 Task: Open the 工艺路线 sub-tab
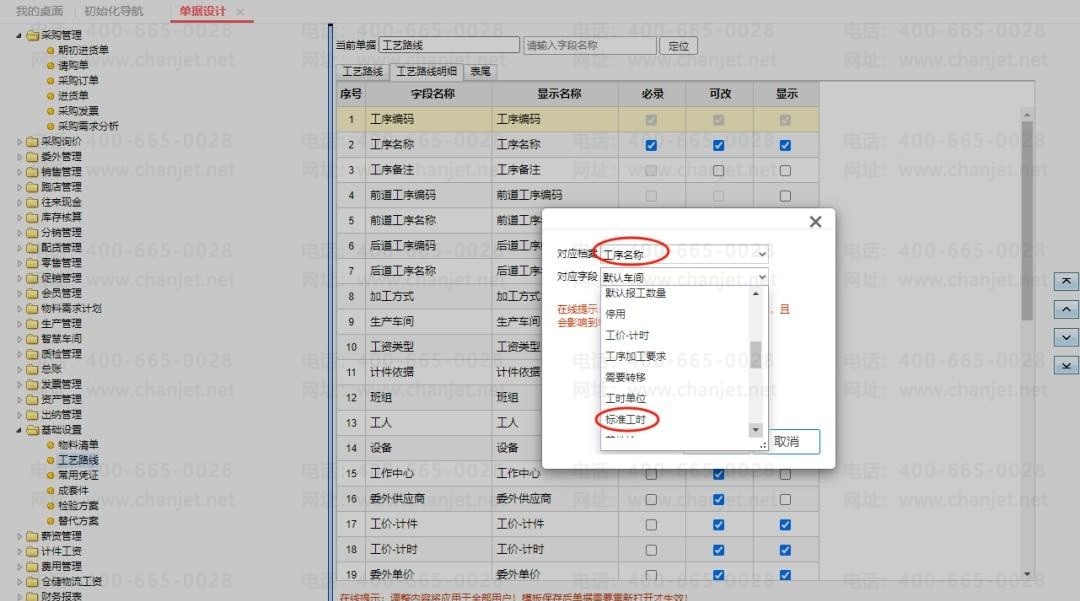pyautogui.click(x=363, y=72)
